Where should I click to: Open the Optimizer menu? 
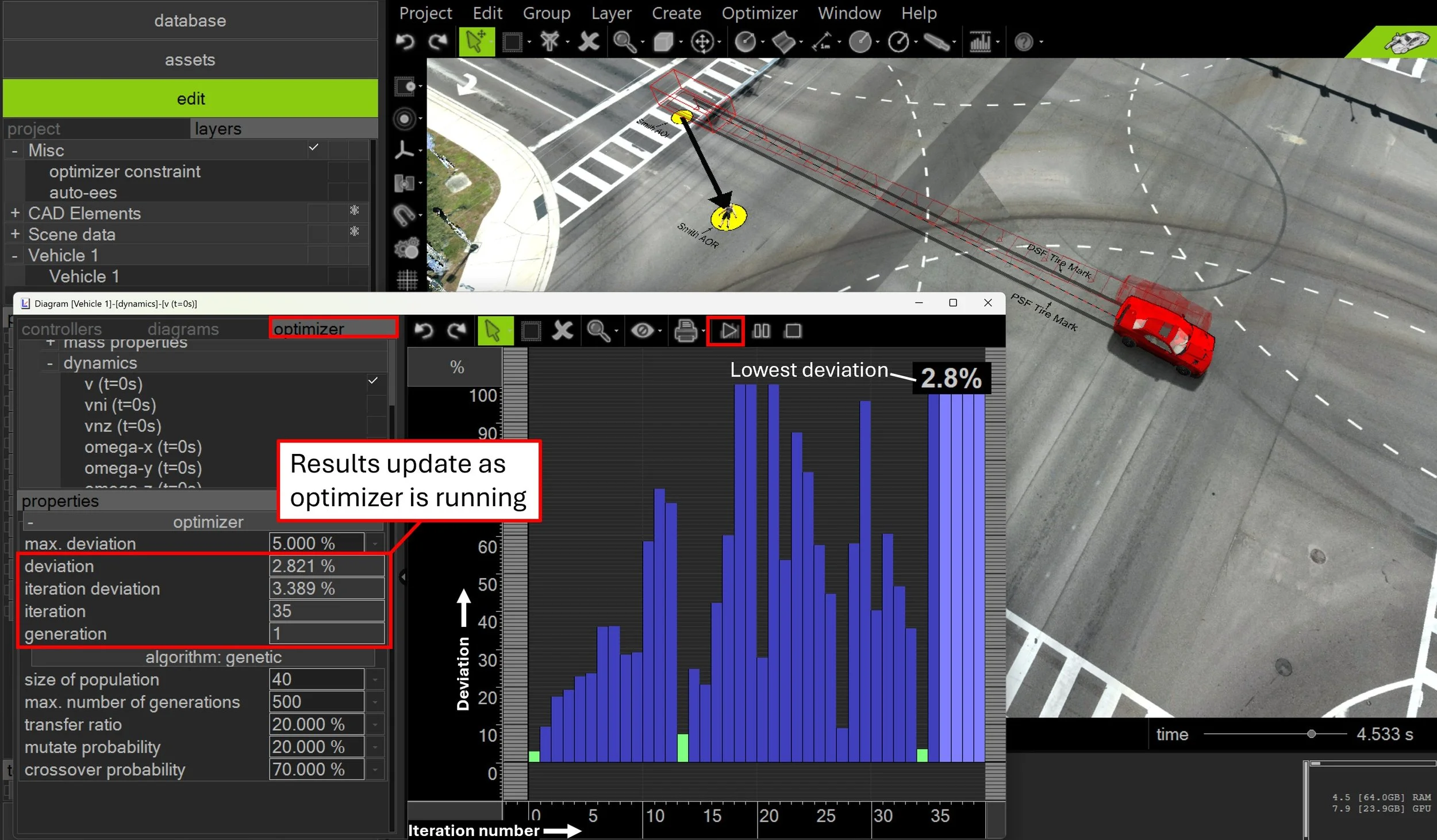click(759, 13)
